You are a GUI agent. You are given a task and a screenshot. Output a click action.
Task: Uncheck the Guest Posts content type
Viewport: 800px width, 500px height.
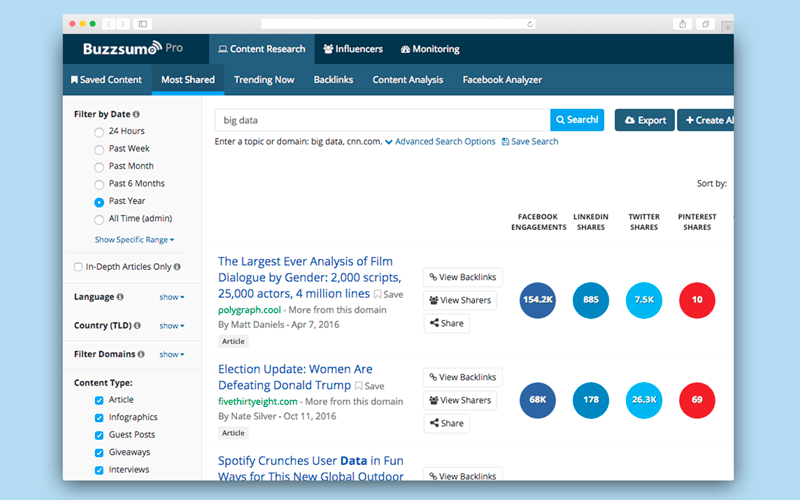(99, 435)
